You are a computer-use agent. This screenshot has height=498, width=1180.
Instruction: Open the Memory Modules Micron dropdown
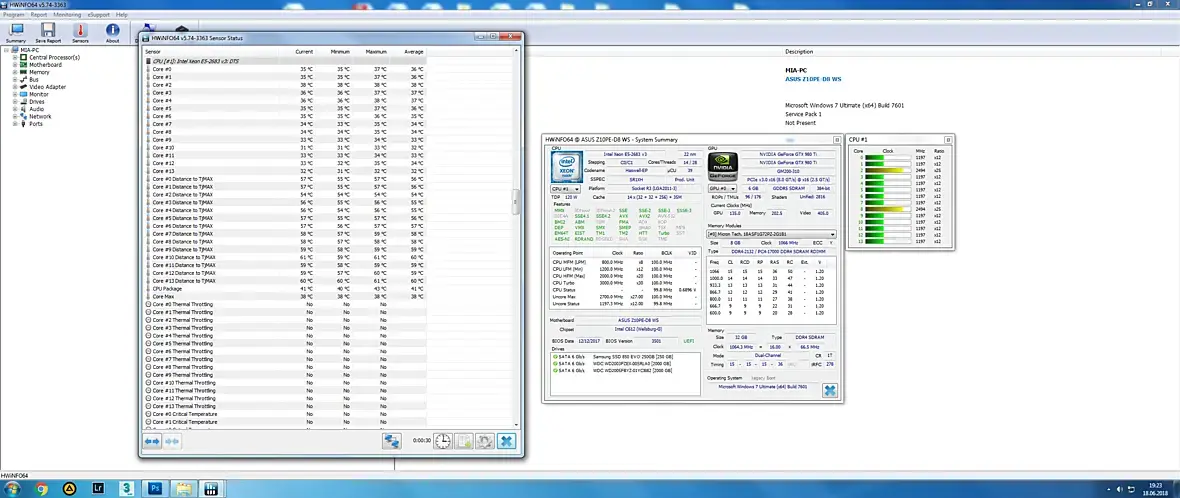(x=772, y=234)
